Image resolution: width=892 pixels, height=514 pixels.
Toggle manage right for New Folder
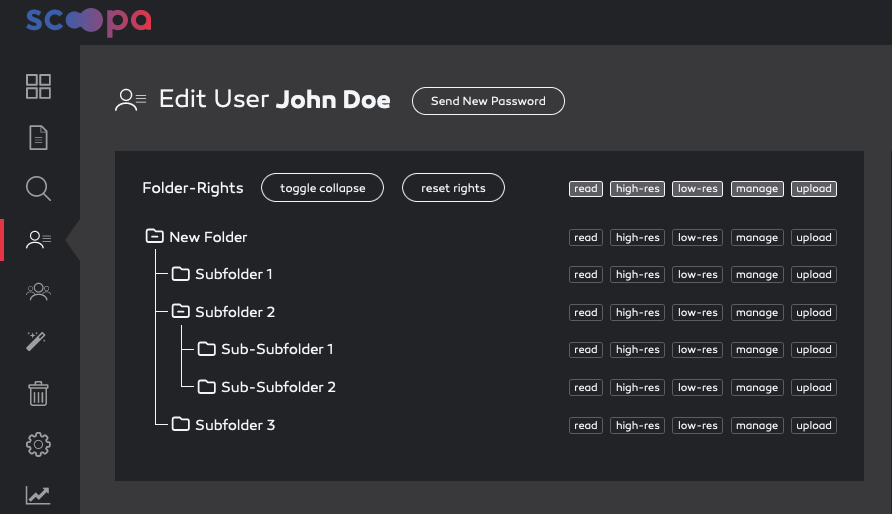(x=757, y=238)
